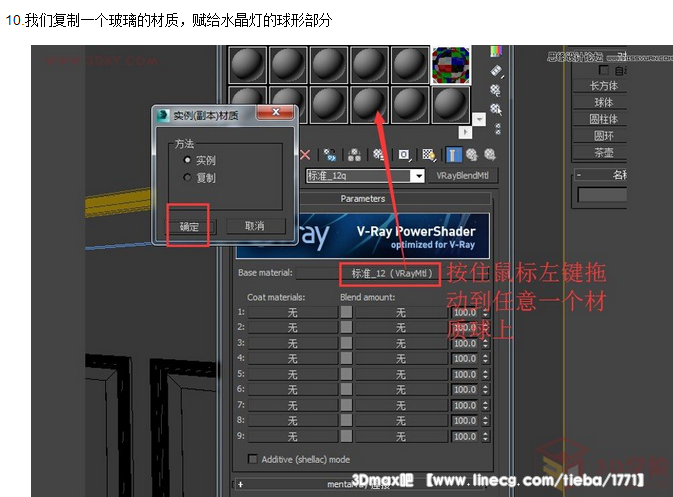
Task: Collapse the Parameters rollout header
Action: (363, 198)
